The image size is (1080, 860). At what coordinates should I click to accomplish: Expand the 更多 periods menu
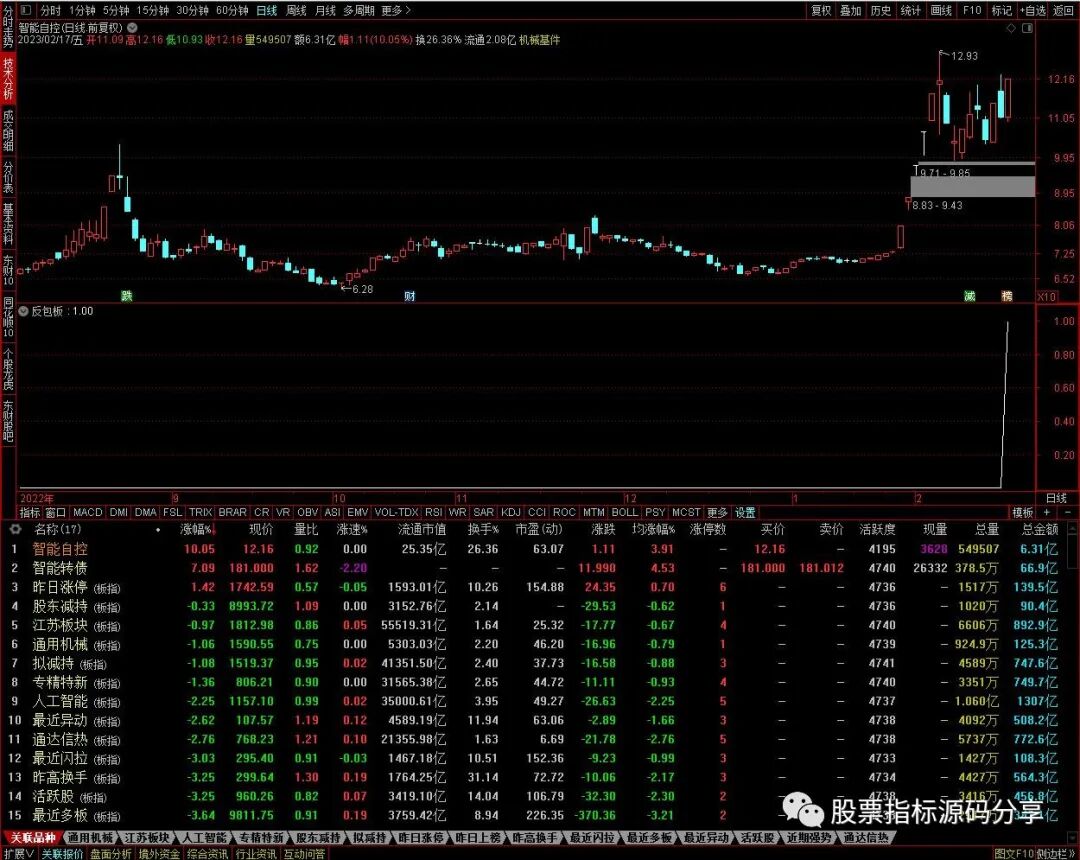pyautogui.click(x=396, y=10)
